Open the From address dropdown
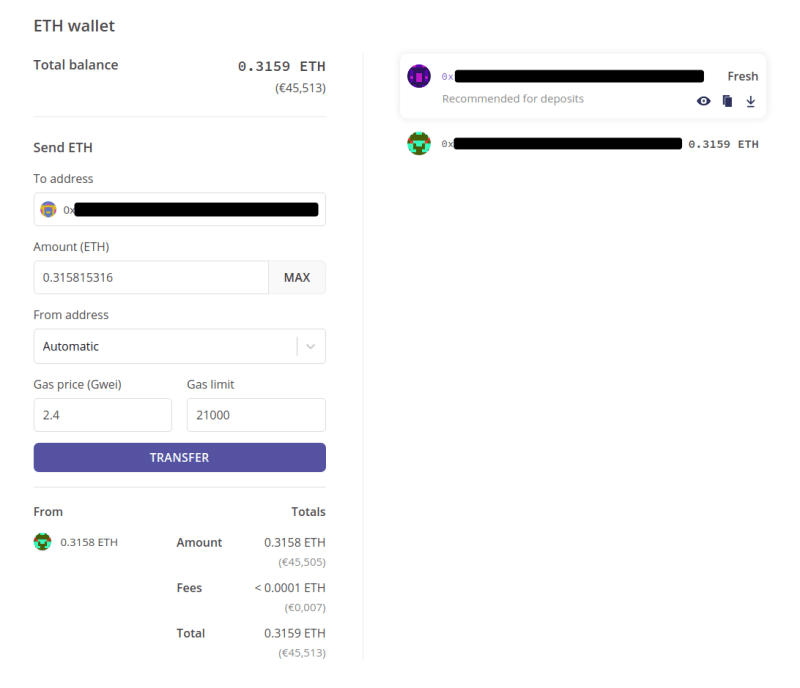The image size is (800, 688). 179,346
